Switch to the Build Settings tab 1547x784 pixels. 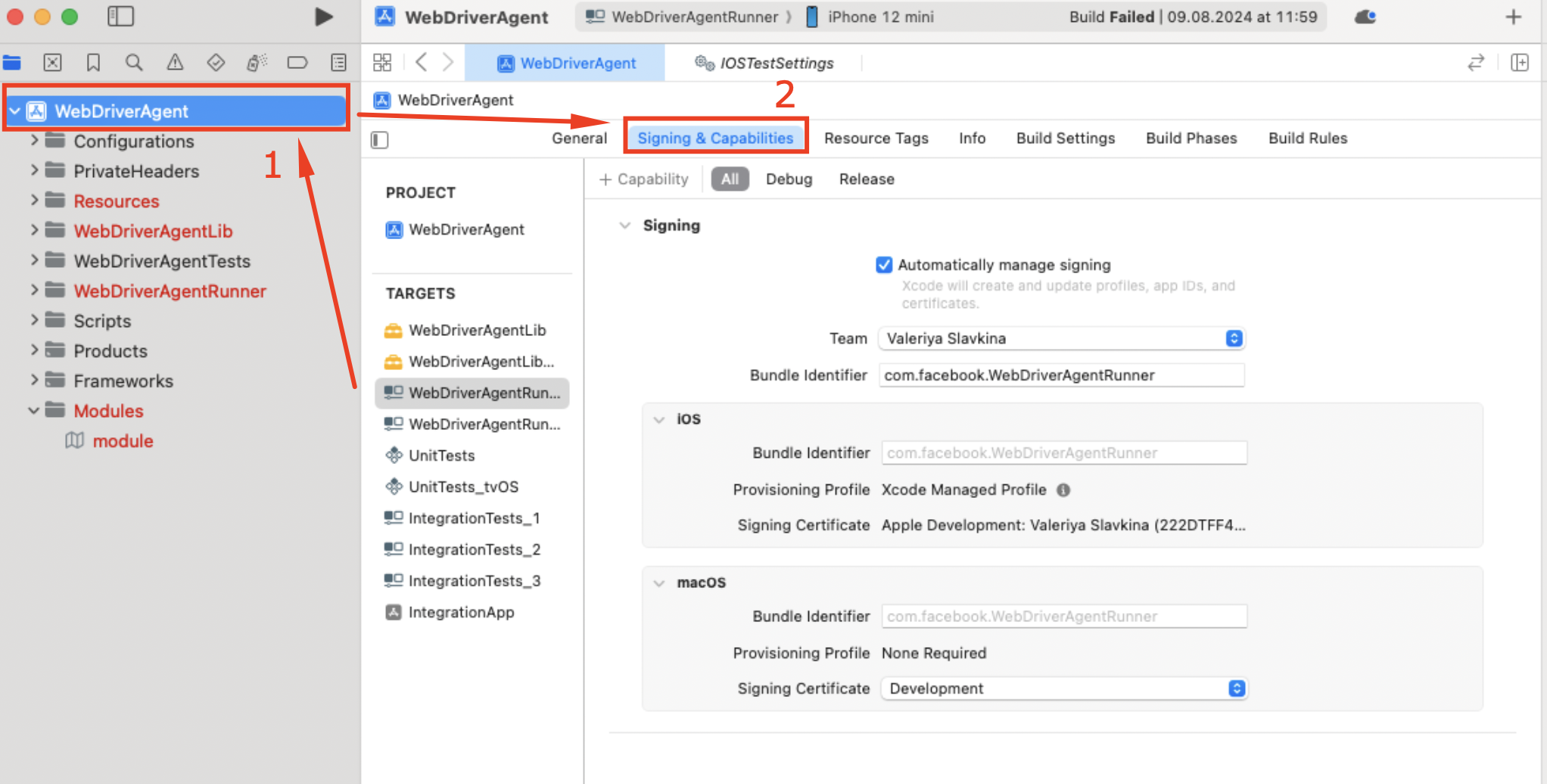tap(1065, 138)
